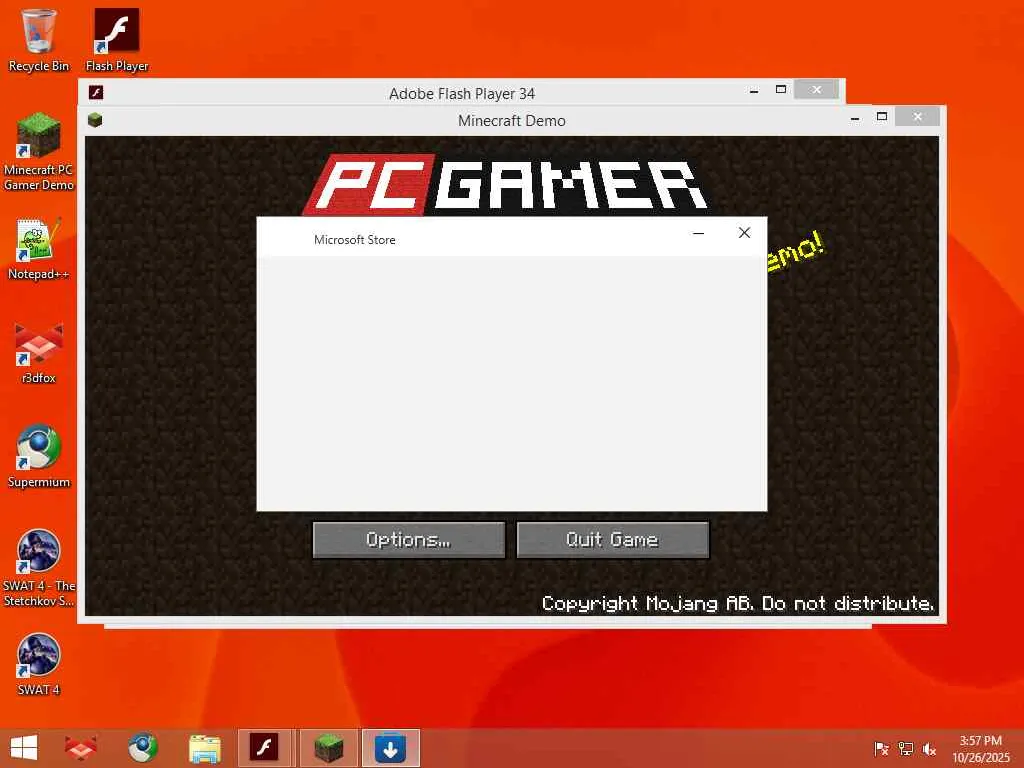Click the Minecraft Demo title bar grass icon
Screen dimensions: 1024x768
[x=95, y=120]
